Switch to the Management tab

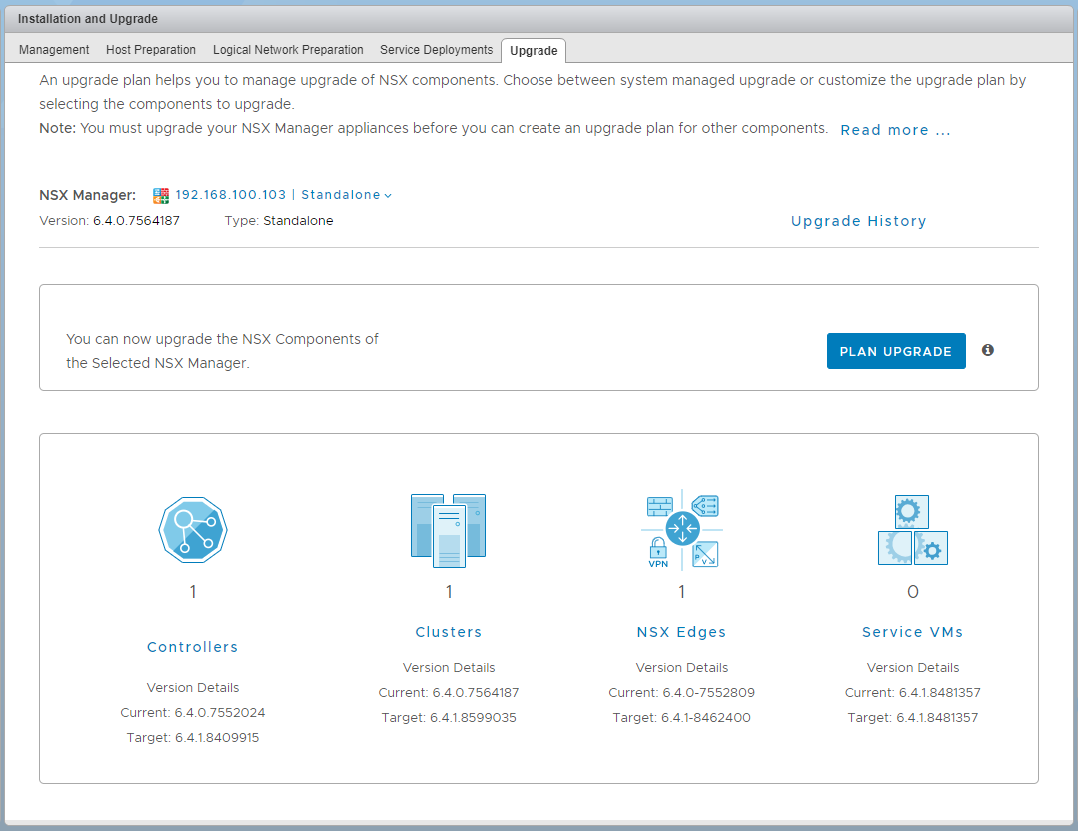[x=54, y=49]
